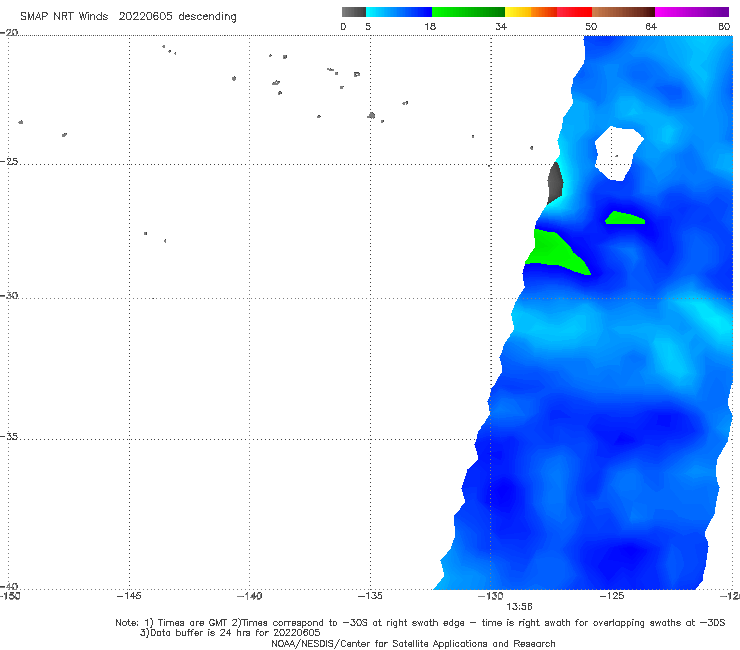This screenshot has height=650, width=740.
Task: Click the yellow-orange segment after the 34 mark
Action: click(531, 12)
